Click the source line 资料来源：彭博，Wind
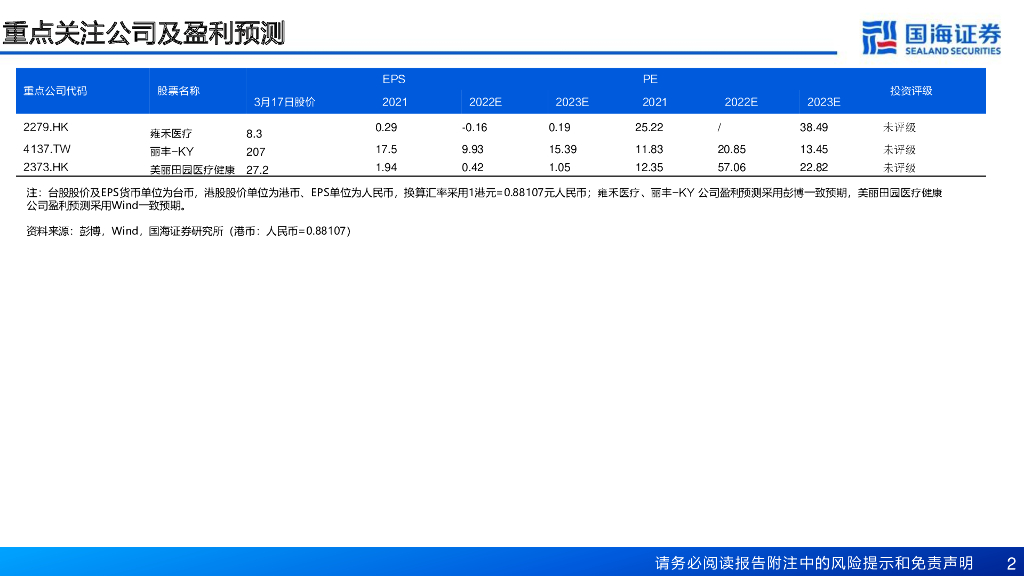Image resolution: width=1024 pixels, height=576 pixels. [189, 231]
